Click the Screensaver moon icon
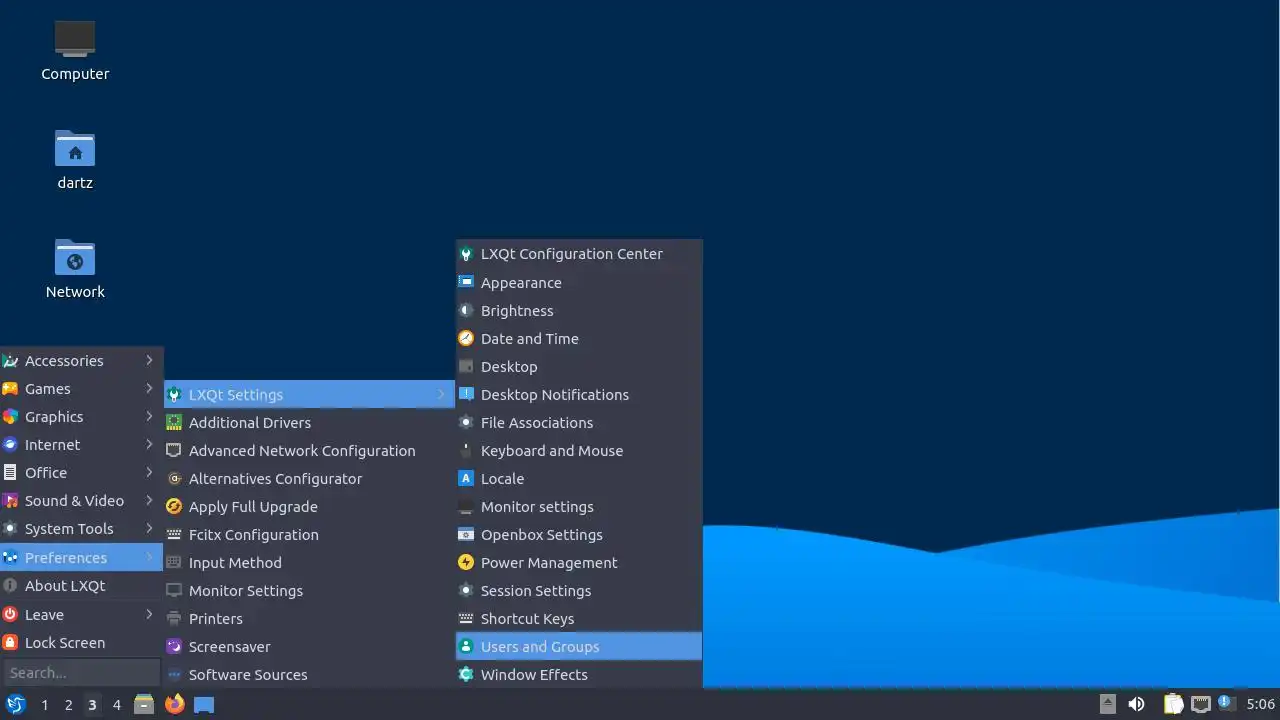The width and height of the screenshot is (1280, 720). click(x=174, y=647)
